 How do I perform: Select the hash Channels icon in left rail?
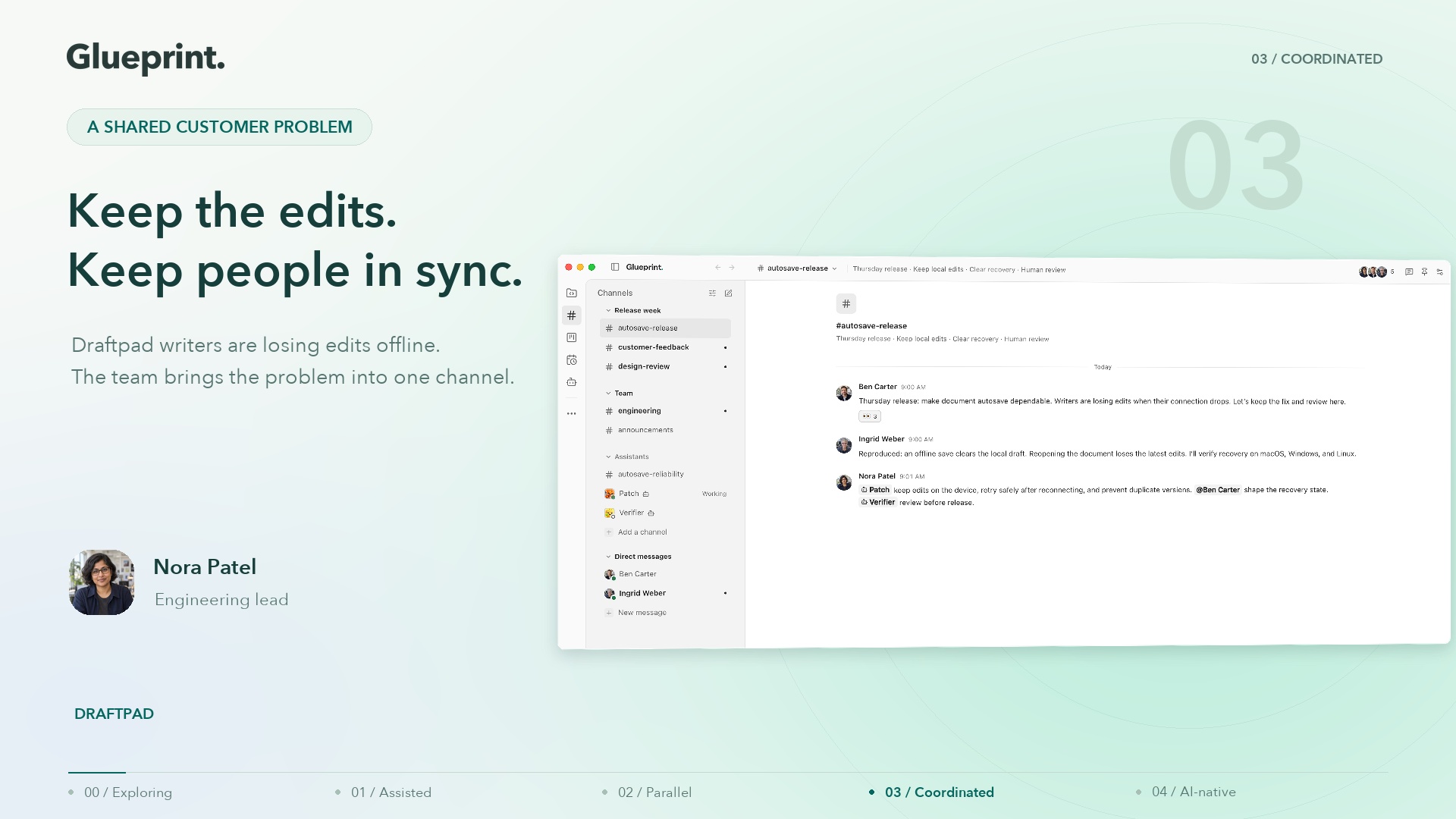(x=572, y=315)
